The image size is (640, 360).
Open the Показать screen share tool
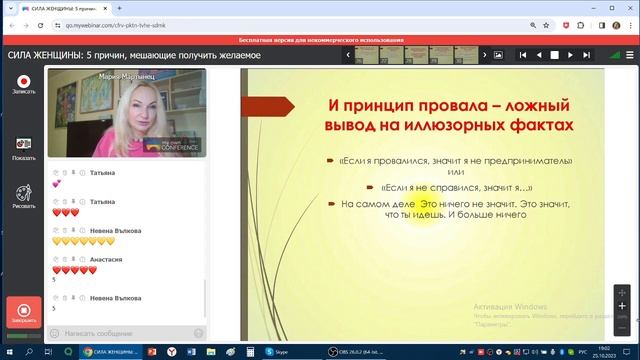[x=24, y=144]
